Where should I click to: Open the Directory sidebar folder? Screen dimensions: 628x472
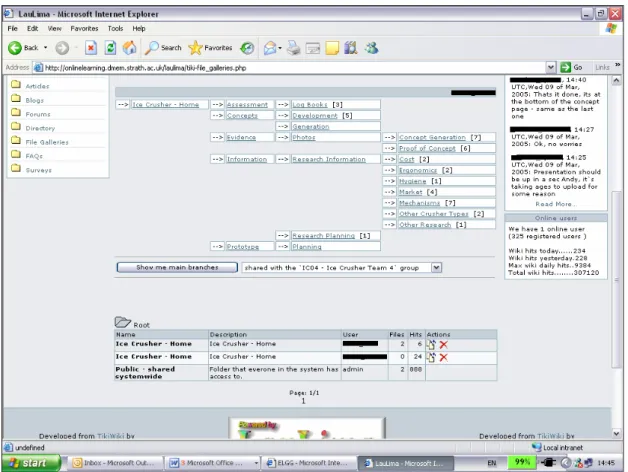40,128
